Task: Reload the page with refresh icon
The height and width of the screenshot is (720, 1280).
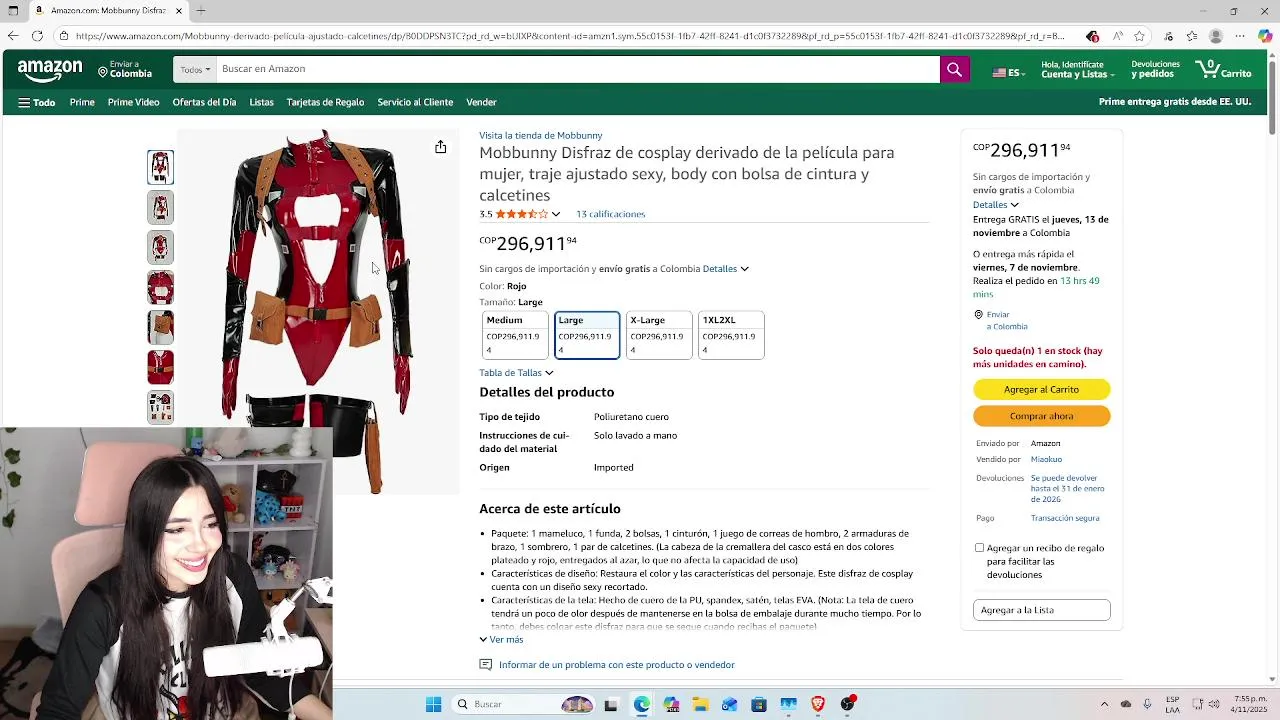Action: point(37,36)
